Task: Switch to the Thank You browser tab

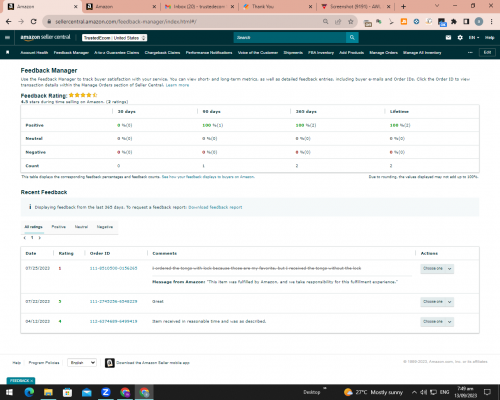Action: [x=278, y=6]
